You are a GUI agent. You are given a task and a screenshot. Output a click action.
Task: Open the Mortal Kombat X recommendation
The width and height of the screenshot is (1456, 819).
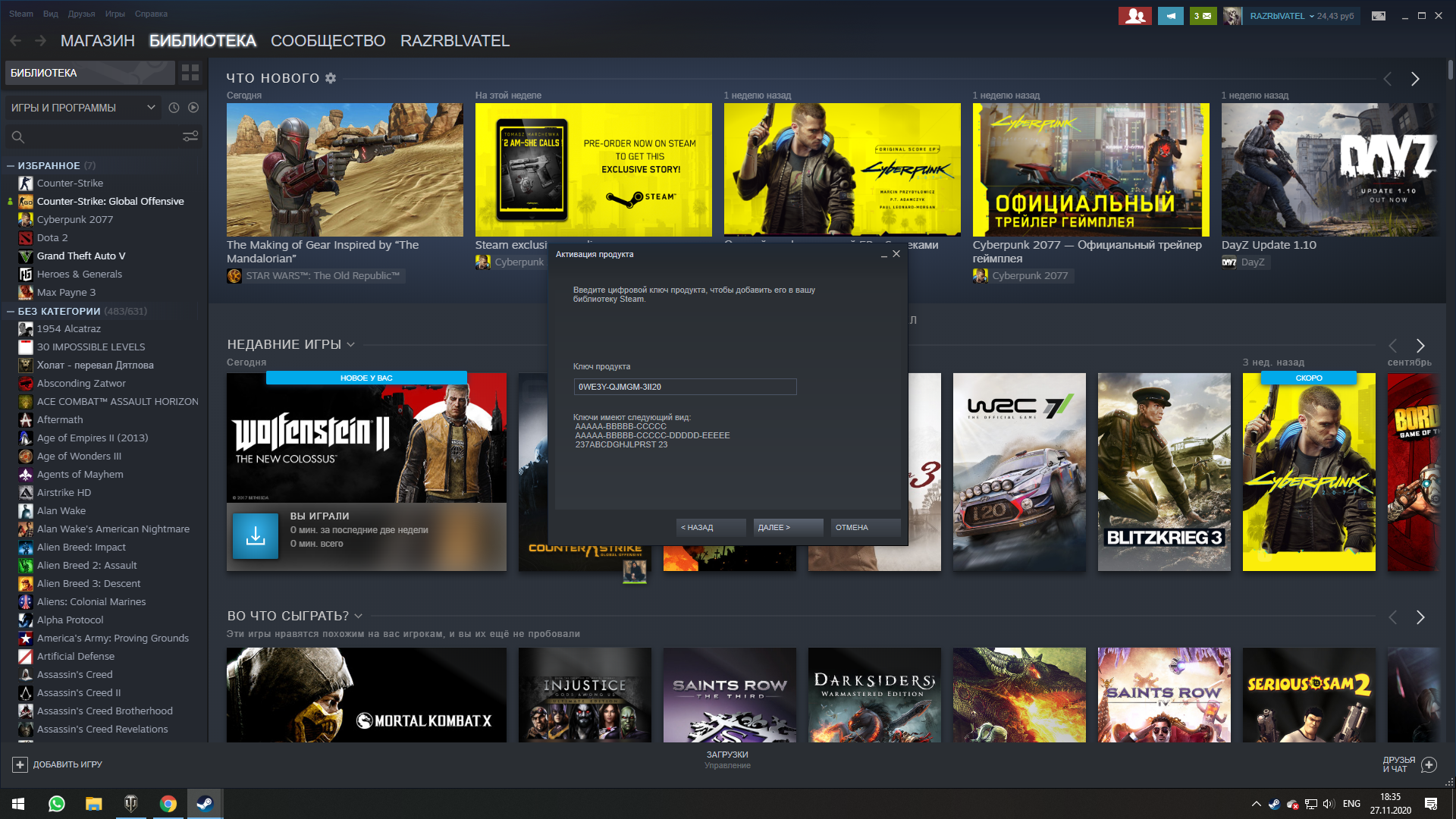click(366, 695)
